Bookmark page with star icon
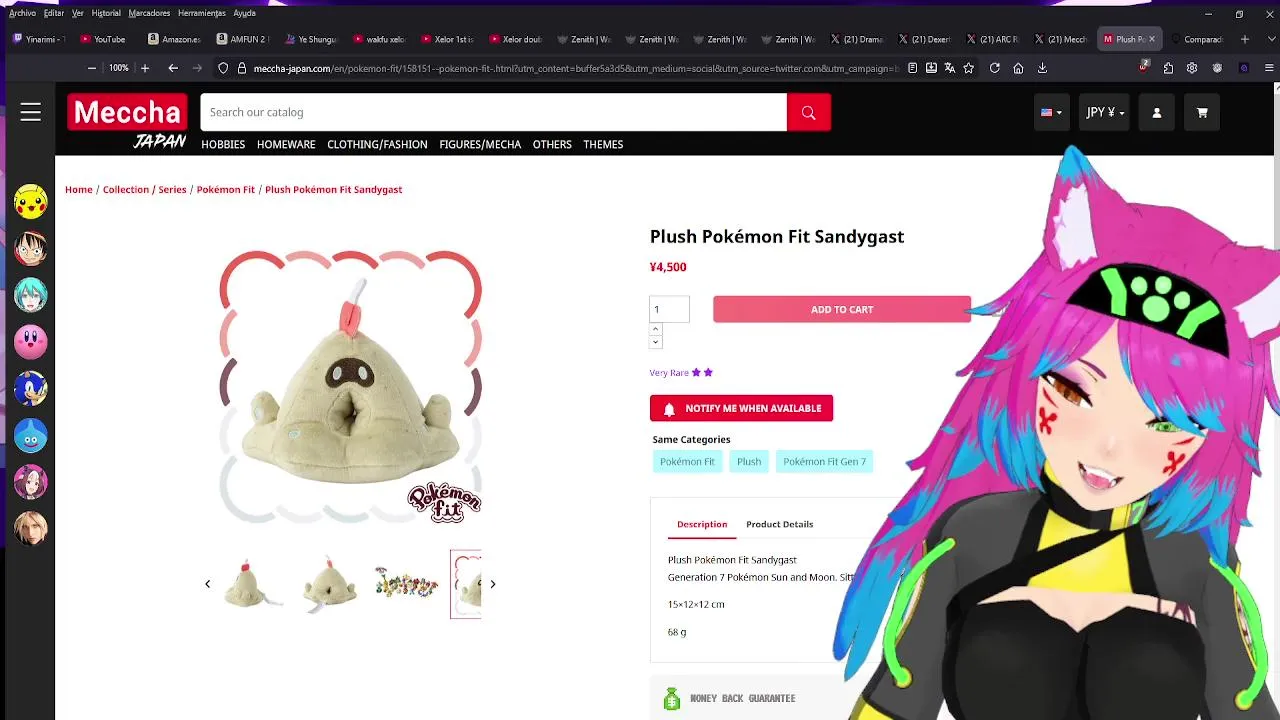Viewport: 1280px width, 720px height. point(968,68)
